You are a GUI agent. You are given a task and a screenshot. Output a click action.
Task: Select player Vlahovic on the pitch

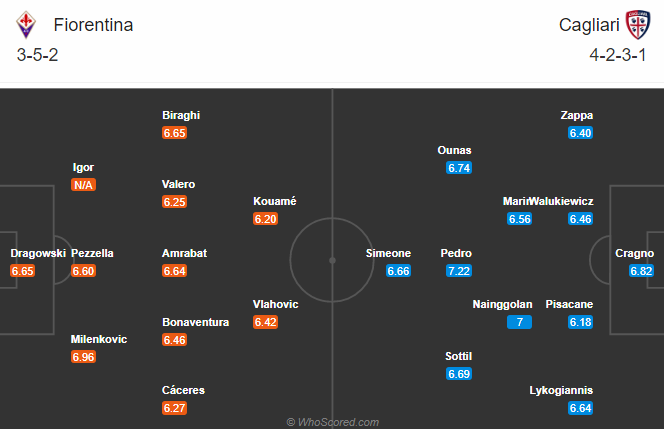275,304
